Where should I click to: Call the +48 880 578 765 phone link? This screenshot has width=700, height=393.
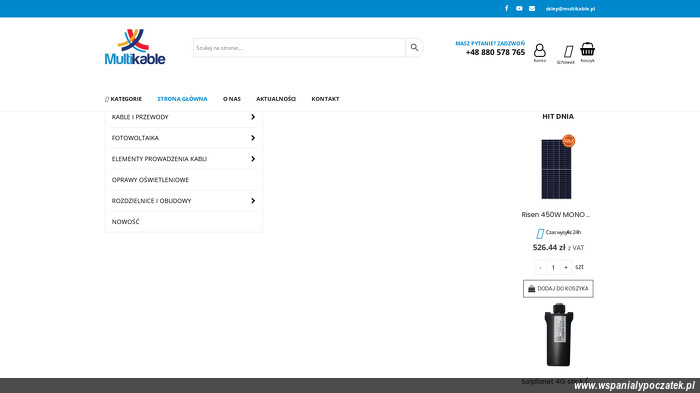coord(495,52)
